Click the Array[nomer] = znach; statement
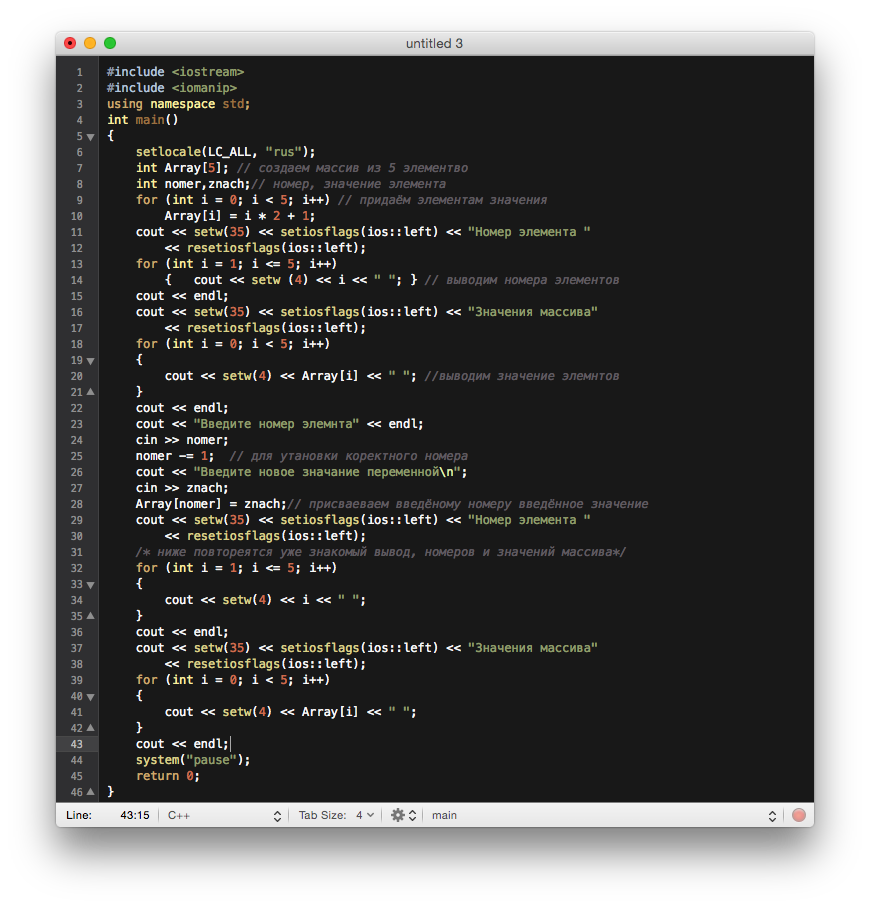Screen dimensions: 870x907 [211, 504]
